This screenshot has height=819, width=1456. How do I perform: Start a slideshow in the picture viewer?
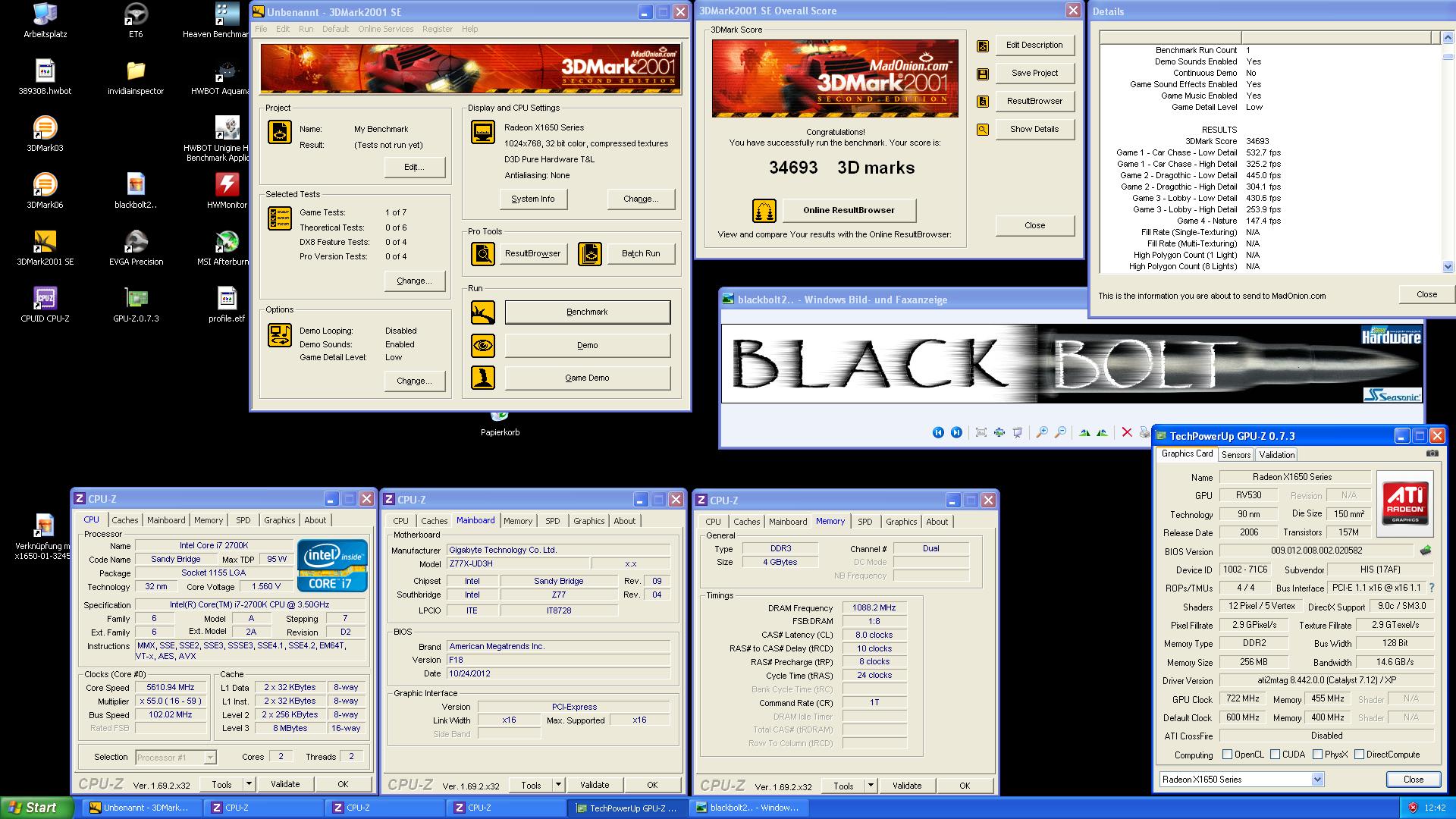click(1018, 432)
